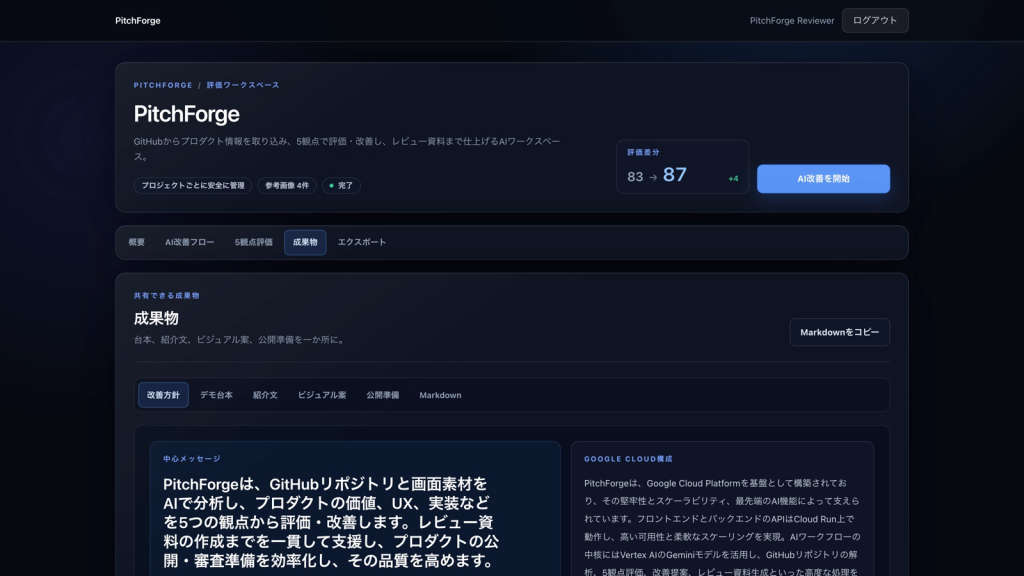Switch to デモ台本 sub-tab
This screenshot has height=576, width=1024.
pyautogui.click(x=216, y=395)
